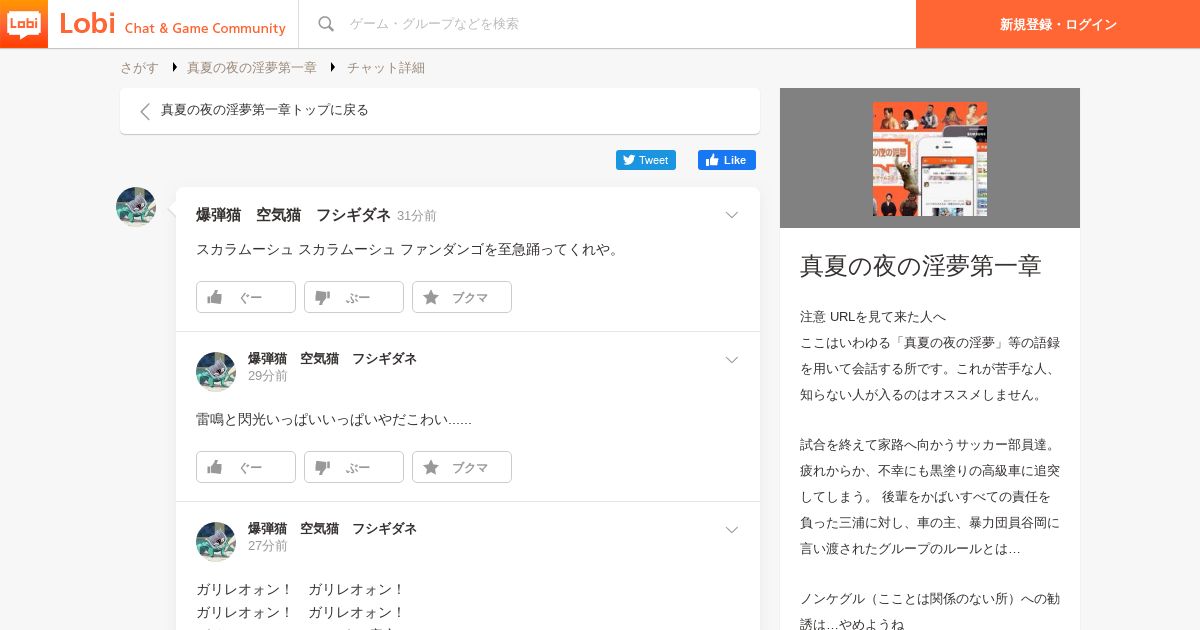The height and width of the screenshot is (630, 1200).
Task: Click the sidebar title 真夏の夜の淫夢第一章
Action: (921, 266)
